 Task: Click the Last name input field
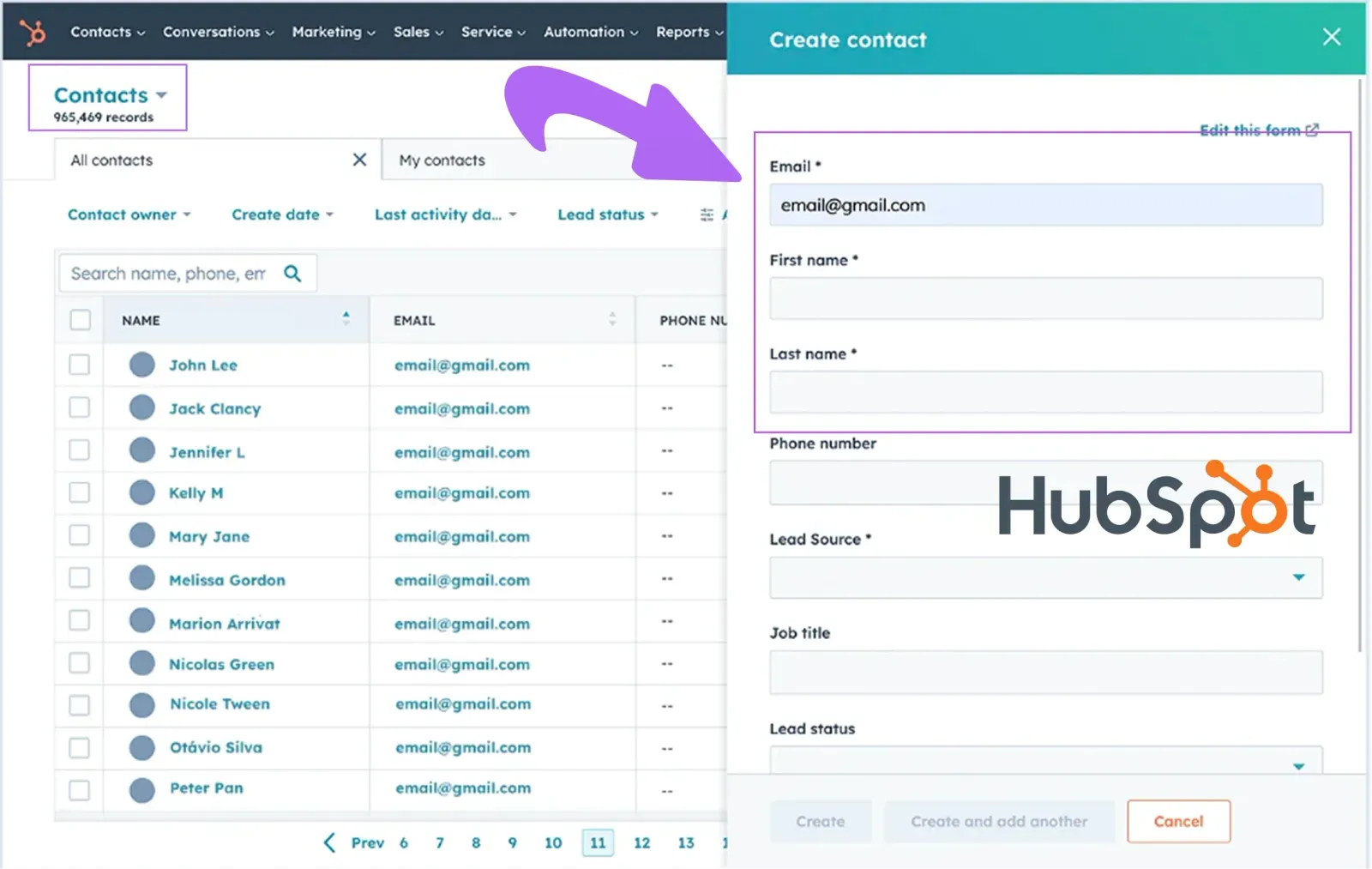[1045, 392]
